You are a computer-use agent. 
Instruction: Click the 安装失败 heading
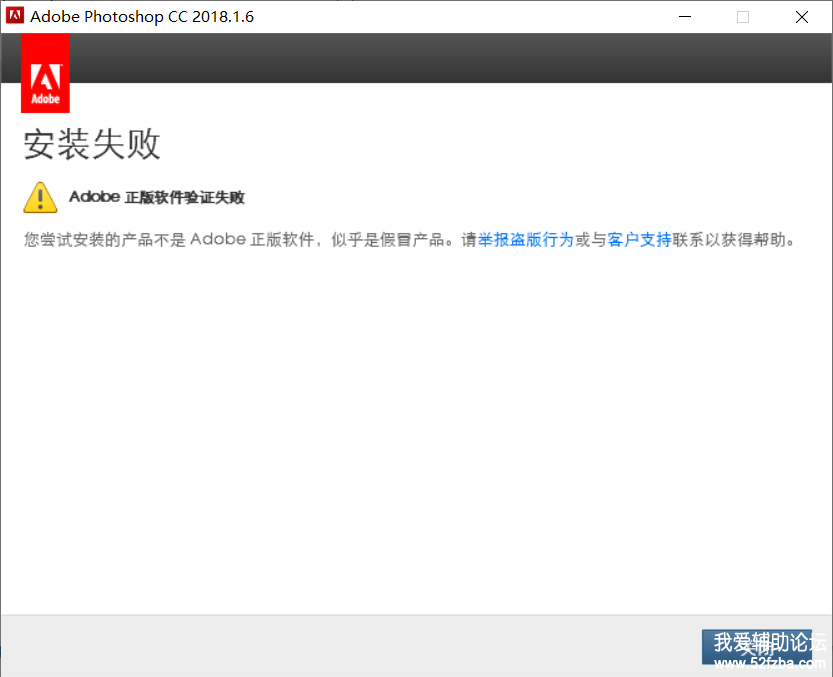click(x=92, y=145)
